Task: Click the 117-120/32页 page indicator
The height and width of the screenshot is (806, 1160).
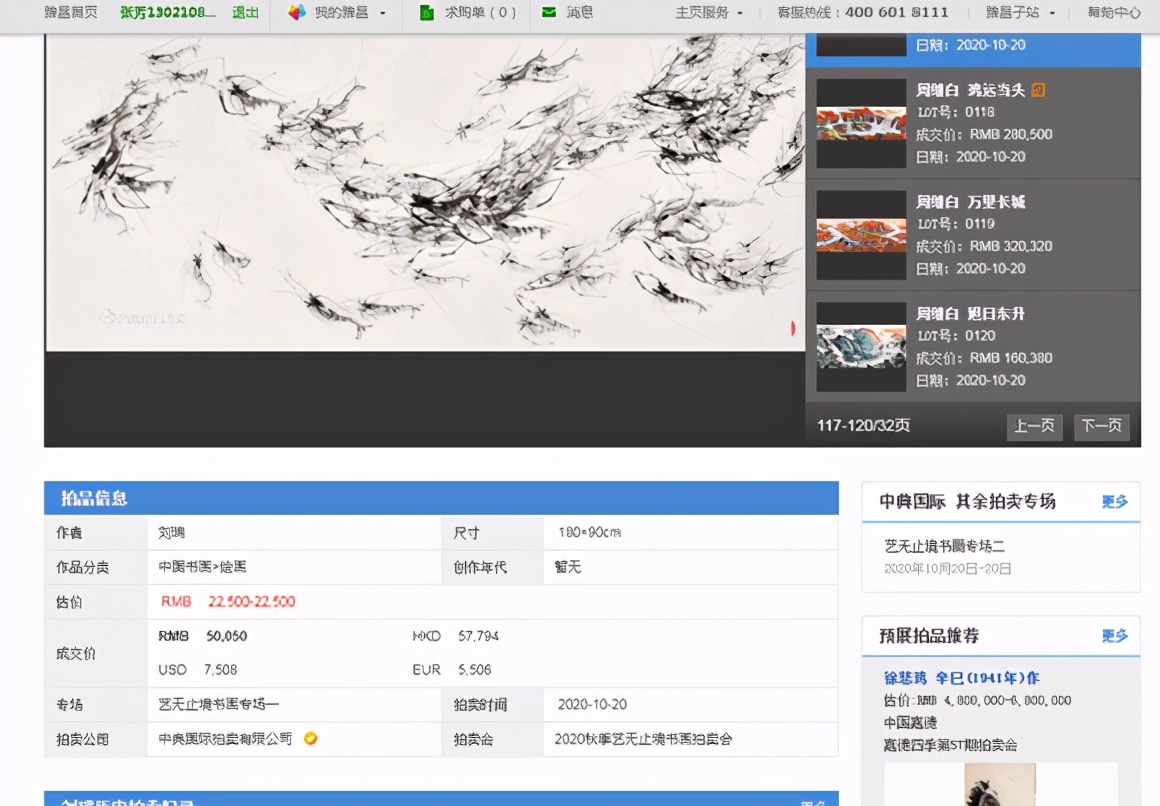Action: pos(863,426)
